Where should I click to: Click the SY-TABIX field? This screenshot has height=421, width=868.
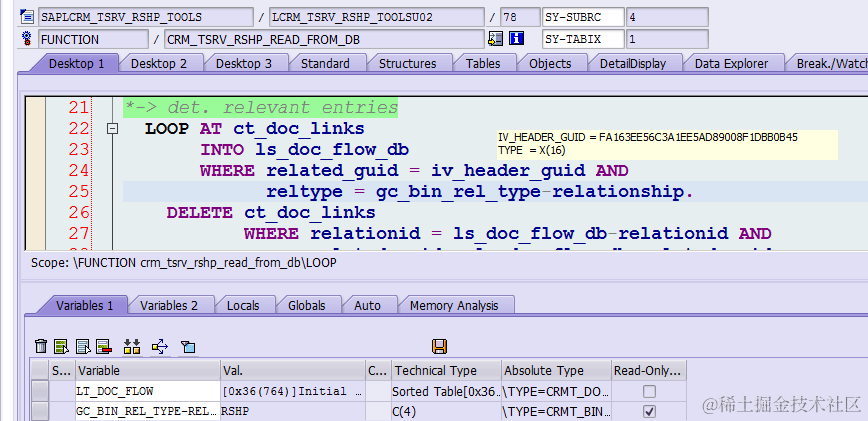[583, 39]
